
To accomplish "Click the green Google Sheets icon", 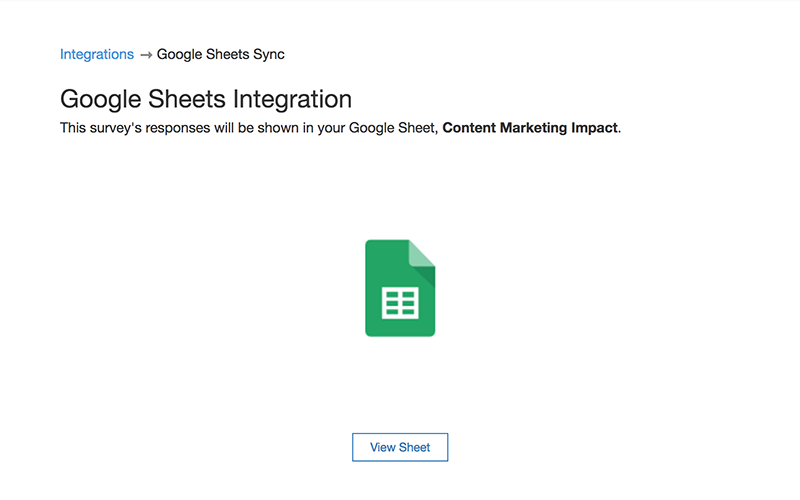I will click(x=400, y=288).
